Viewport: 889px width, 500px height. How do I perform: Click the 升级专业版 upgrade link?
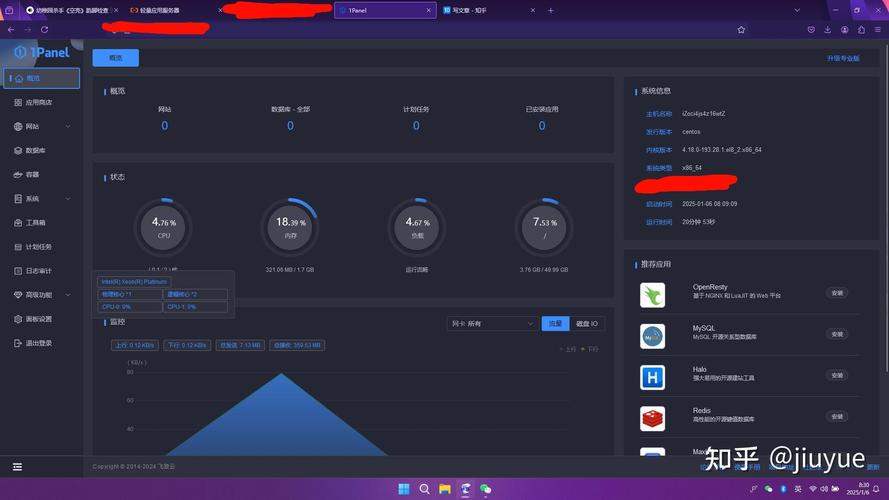[843, 58]
